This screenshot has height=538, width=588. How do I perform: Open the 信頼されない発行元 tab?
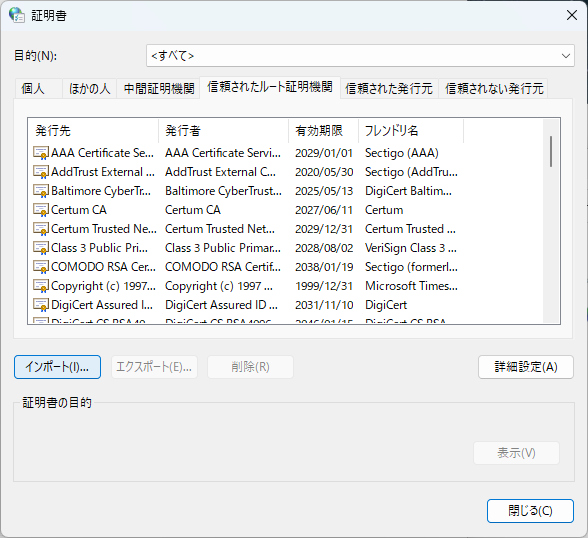point(494,88)
